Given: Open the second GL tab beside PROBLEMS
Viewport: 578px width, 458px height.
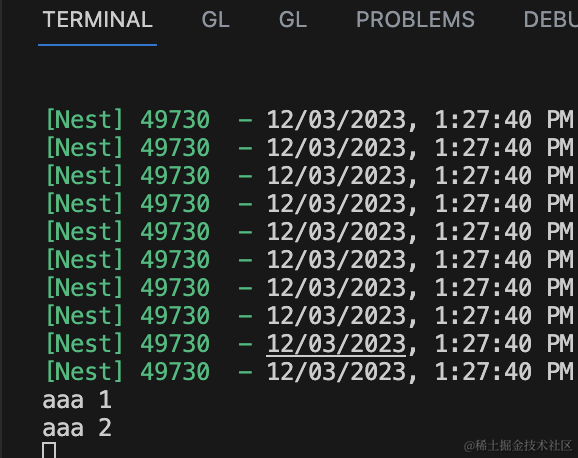Looking at the screenshot, I should coord(293,20).
